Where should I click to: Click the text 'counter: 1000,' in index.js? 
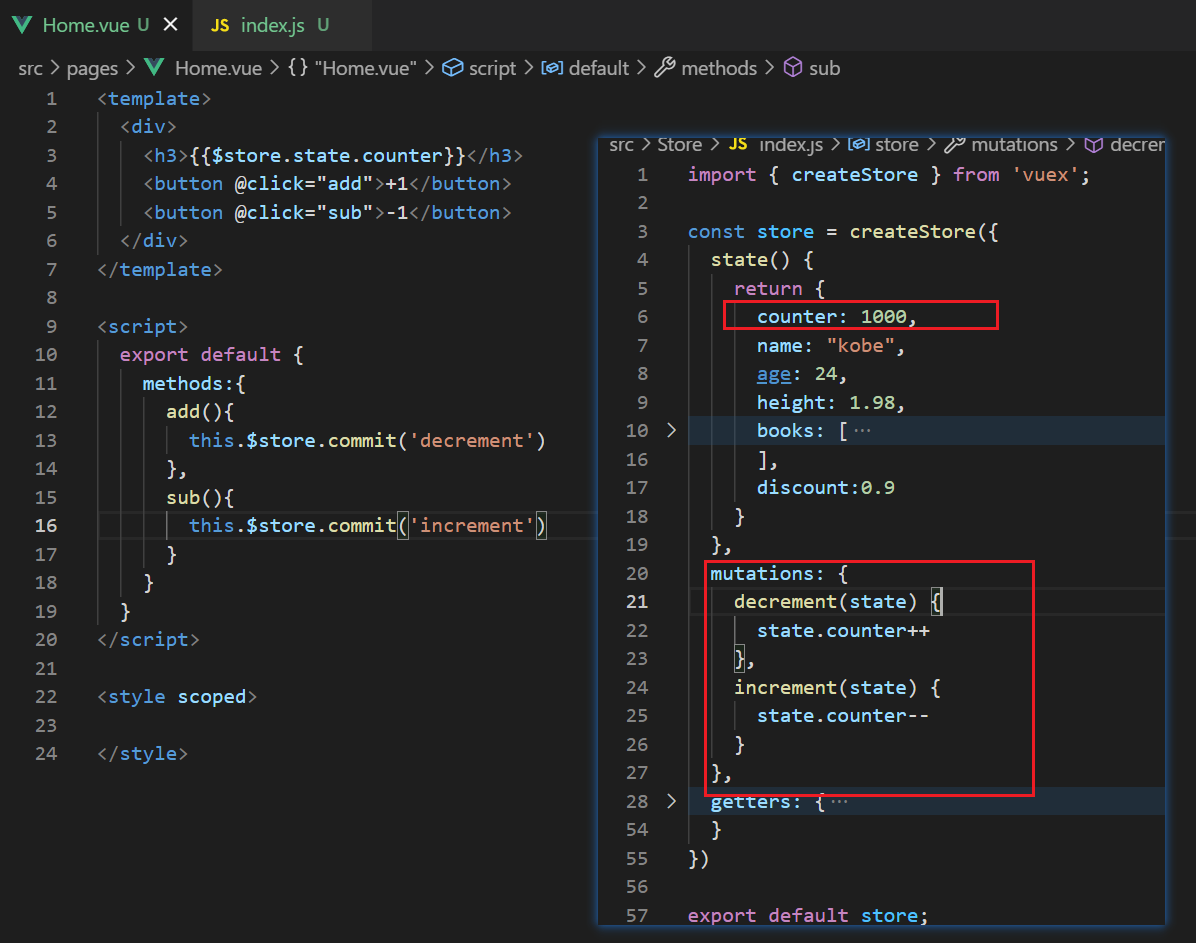point(836,317)
